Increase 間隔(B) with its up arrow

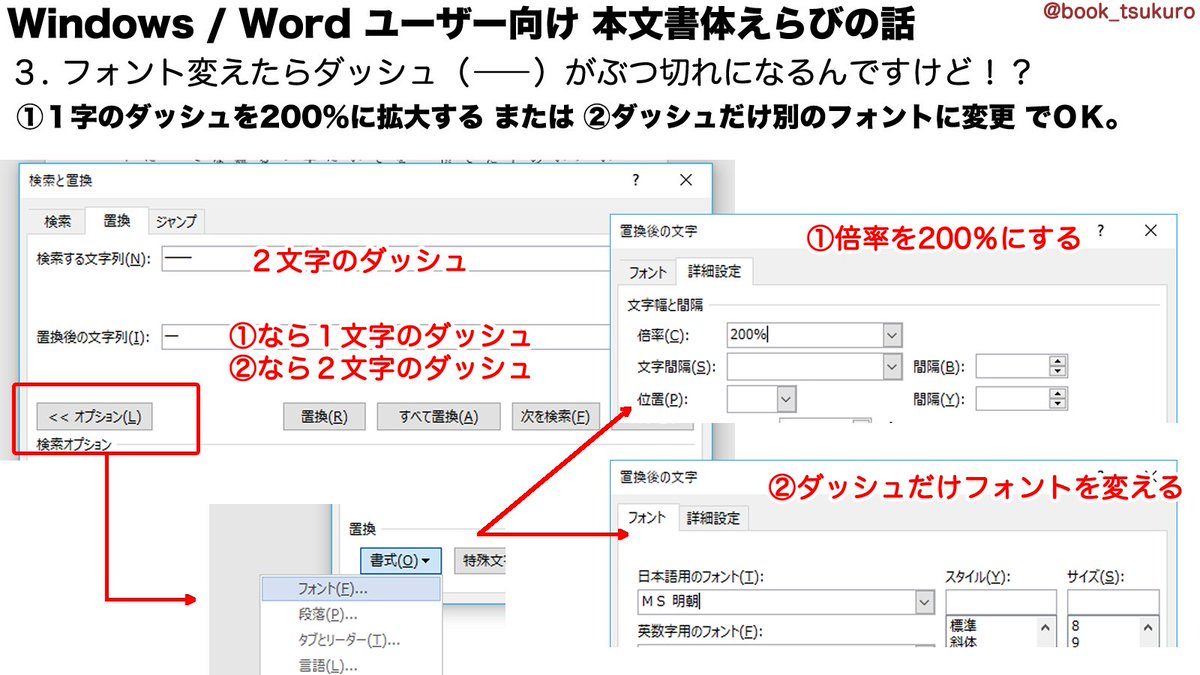[x=1058, y=361]
